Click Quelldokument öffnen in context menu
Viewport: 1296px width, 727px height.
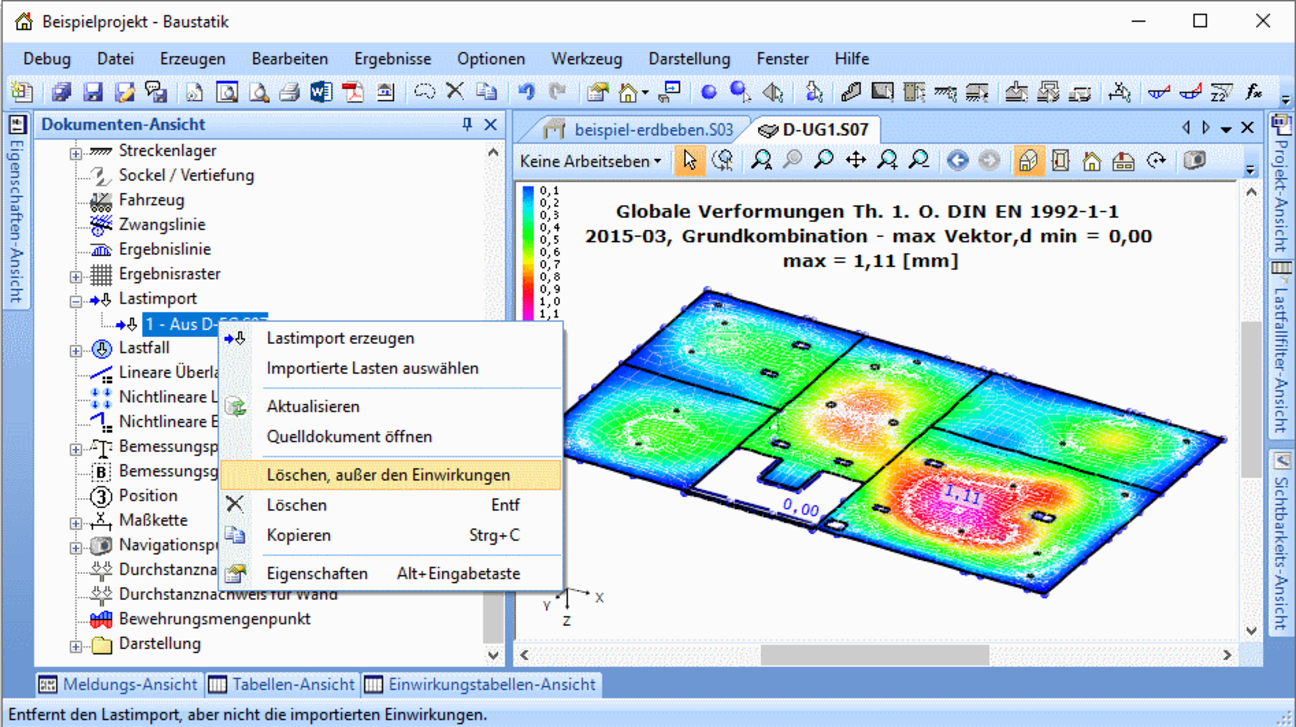(349, 437)
